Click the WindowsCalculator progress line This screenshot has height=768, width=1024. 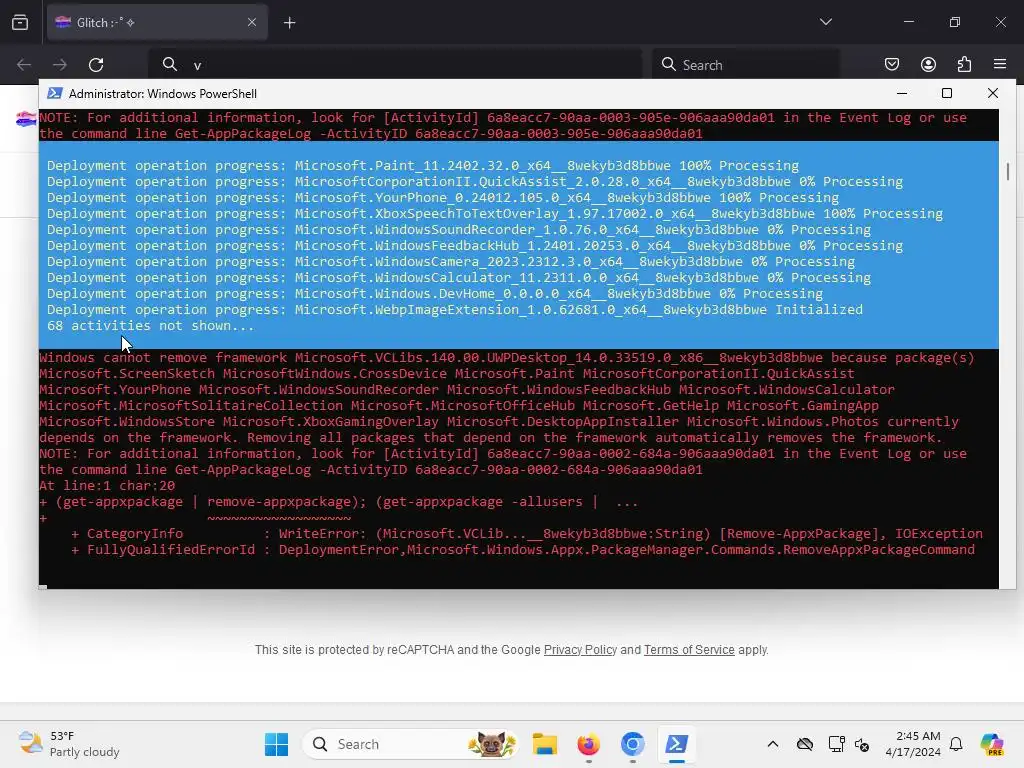pyautogui.click(x=458, y=278)
